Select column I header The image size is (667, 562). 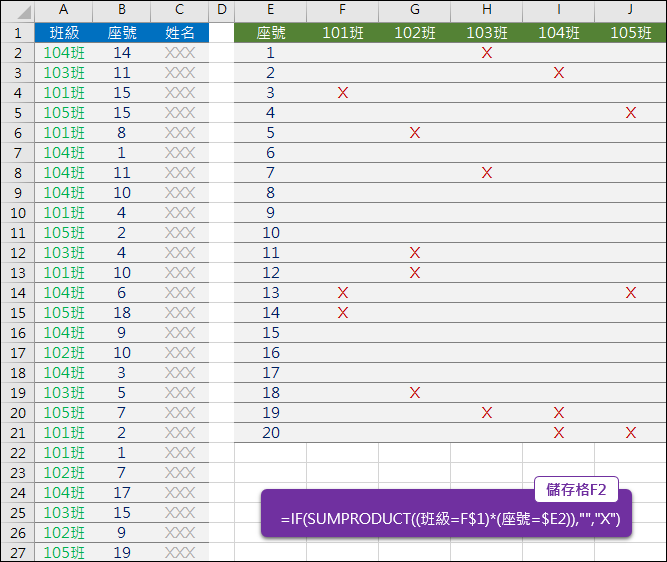pos(559,10)
